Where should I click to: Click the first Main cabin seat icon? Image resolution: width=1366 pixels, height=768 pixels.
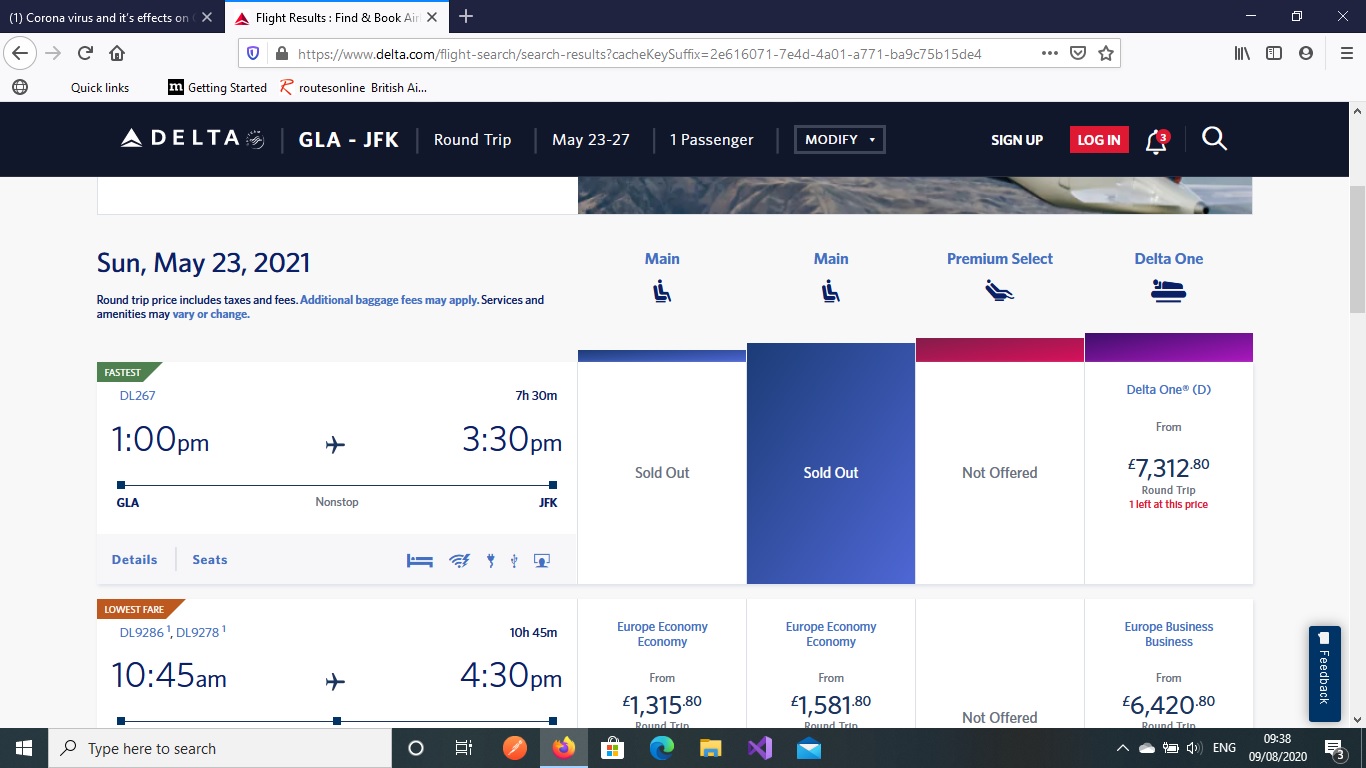click(x=662, y=291)
